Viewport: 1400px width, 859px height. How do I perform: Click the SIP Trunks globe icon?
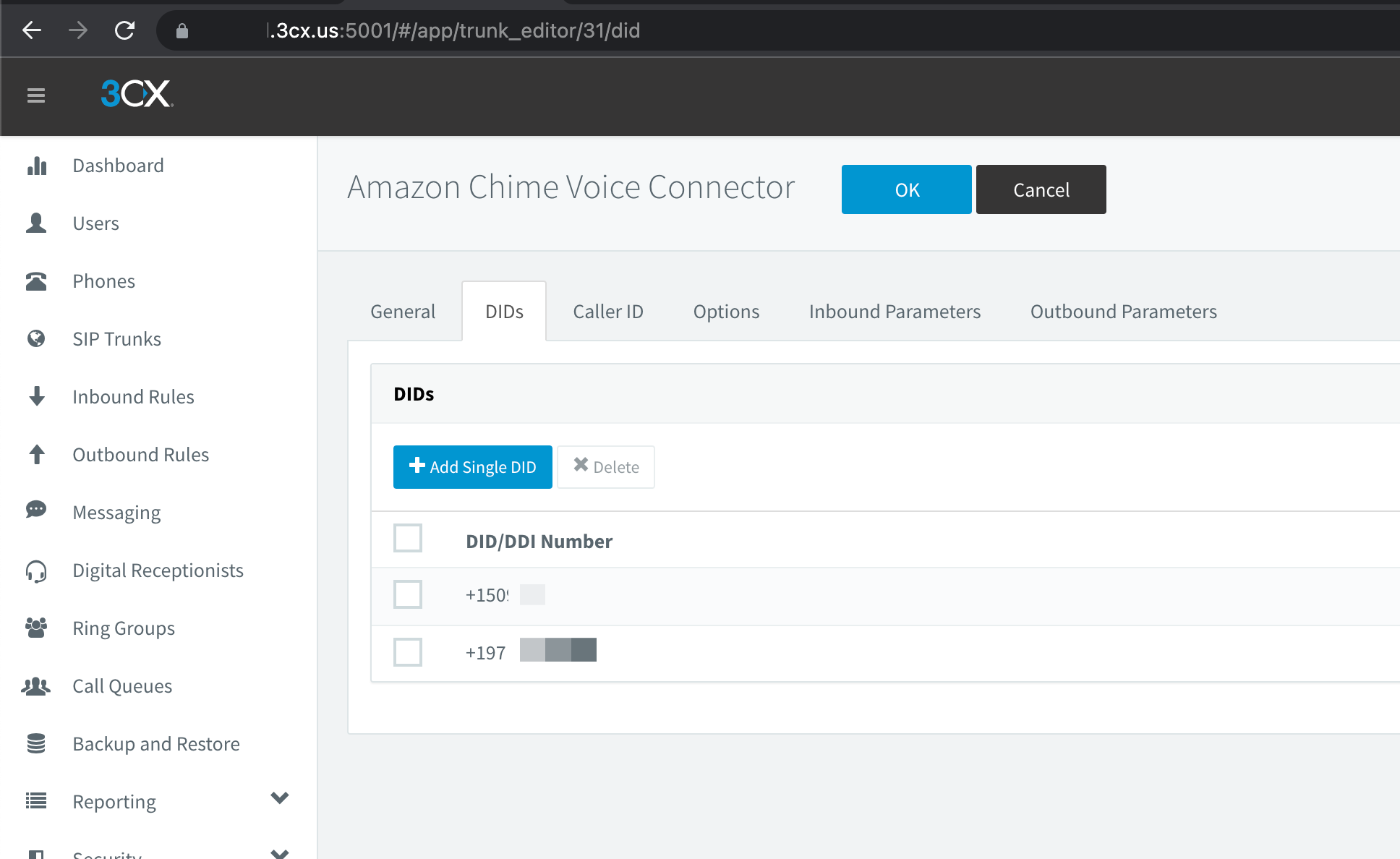tap(36, 338)
